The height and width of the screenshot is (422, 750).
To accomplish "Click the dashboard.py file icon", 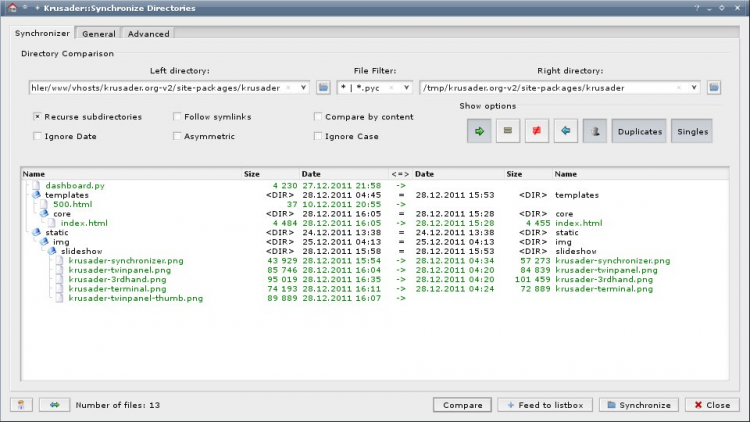I will tap(36, 185).
